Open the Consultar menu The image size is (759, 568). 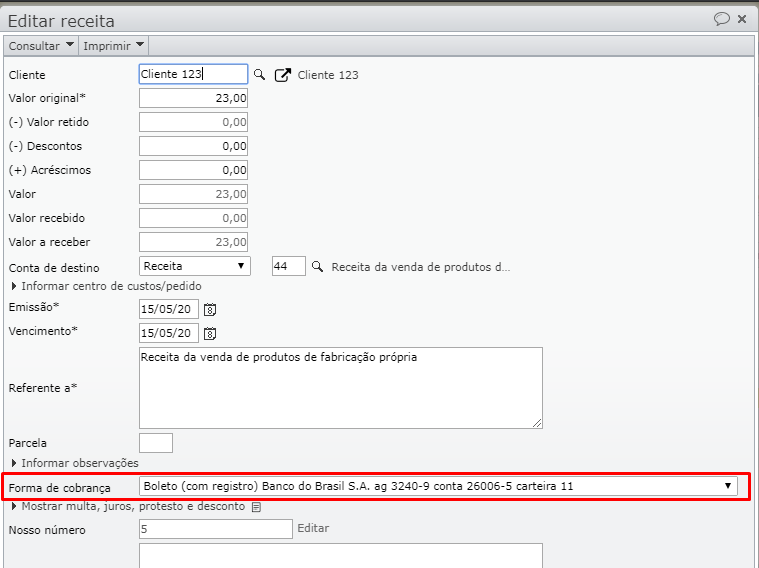point(41,46)
